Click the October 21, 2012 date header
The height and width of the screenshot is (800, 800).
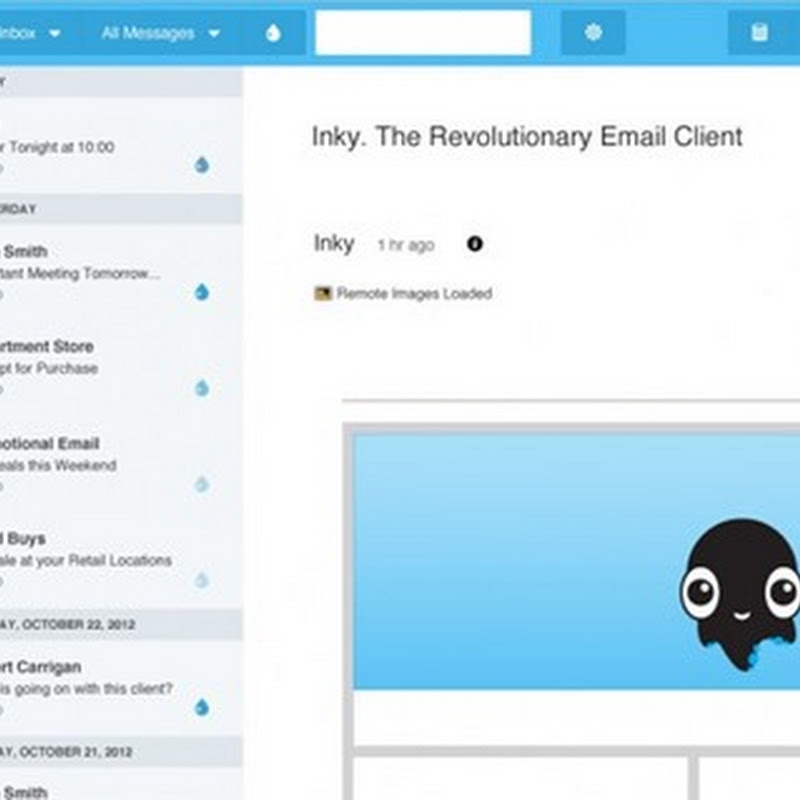coord(121,752)
